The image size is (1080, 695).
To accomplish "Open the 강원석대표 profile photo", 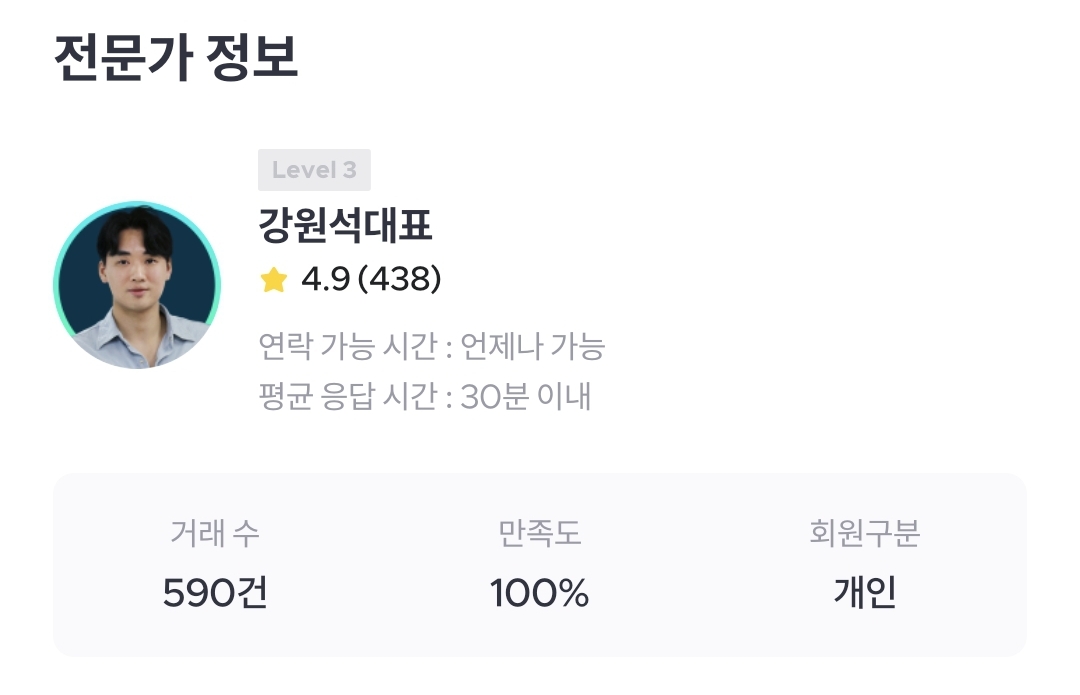I will click(x=136, y=285).
